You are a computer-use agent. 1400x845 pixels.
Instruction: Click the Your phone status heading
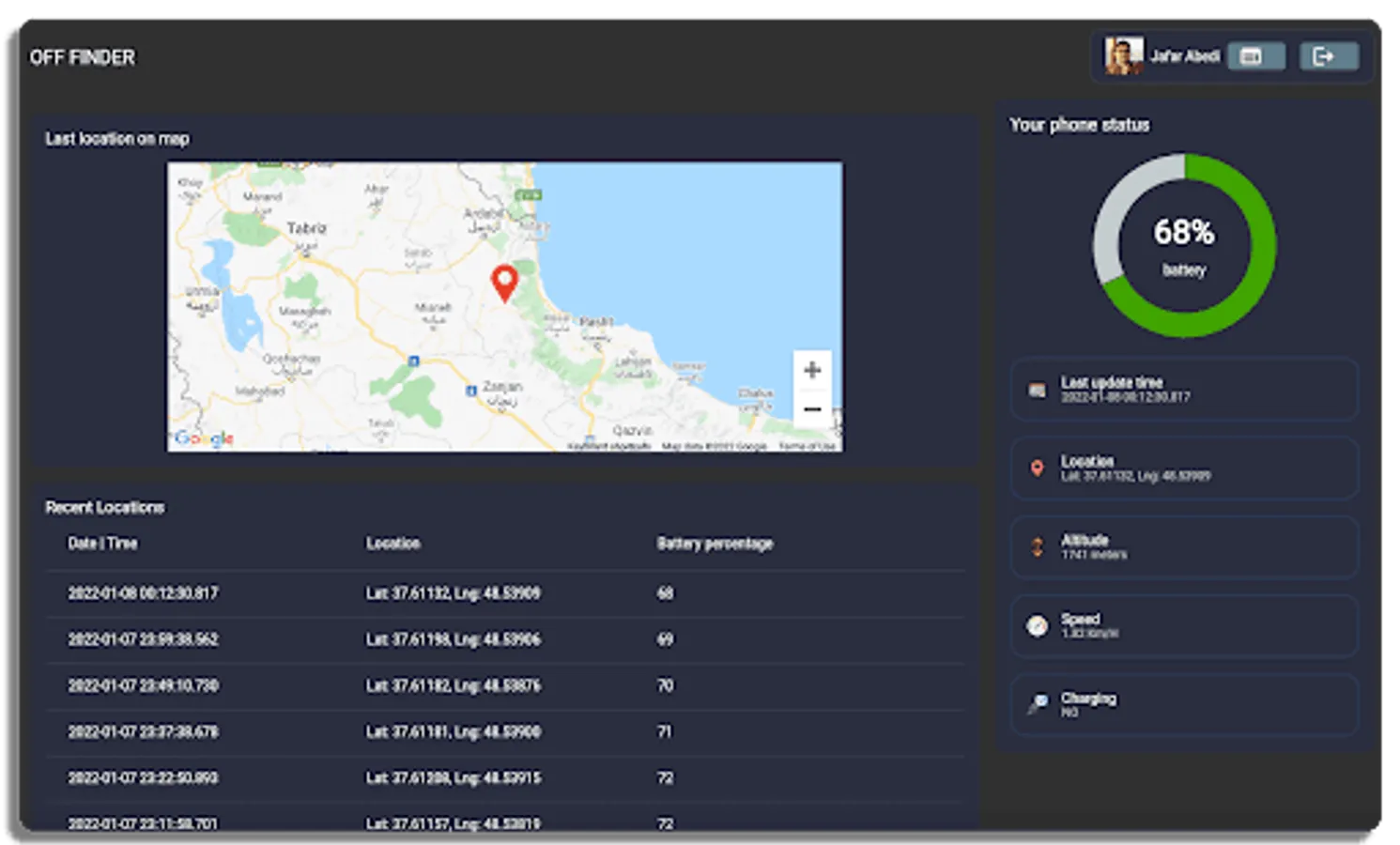tap(1079, 125)
